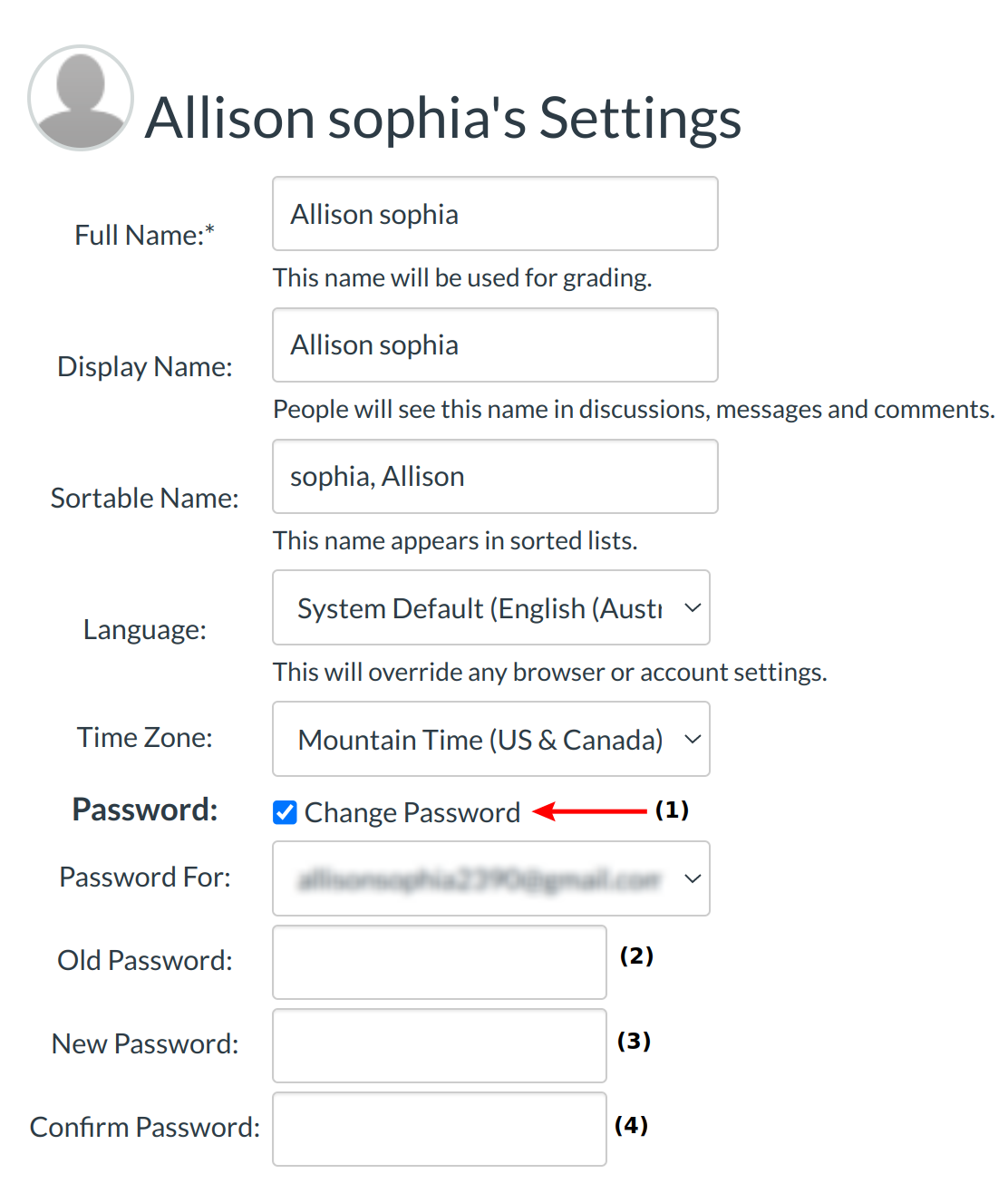Click the "Sortable Name:" label
Image resolution: width=1008 pixels, height=1193 pixels.
[145, 498]
